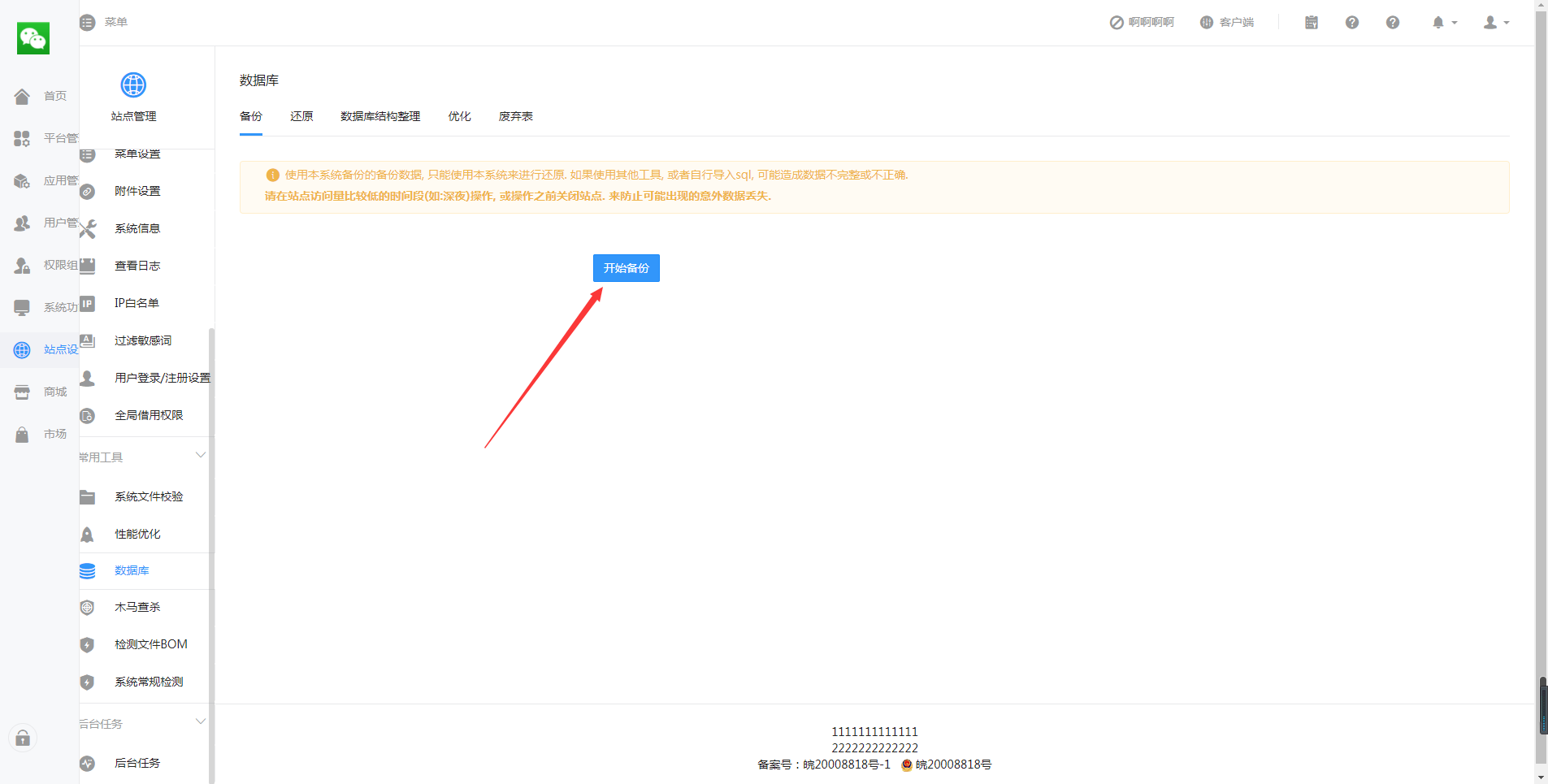Switch to the 数据库结构整理 tab
Image resolution: width=1548 pixels, height=784 pixels.
coord(380,116)
